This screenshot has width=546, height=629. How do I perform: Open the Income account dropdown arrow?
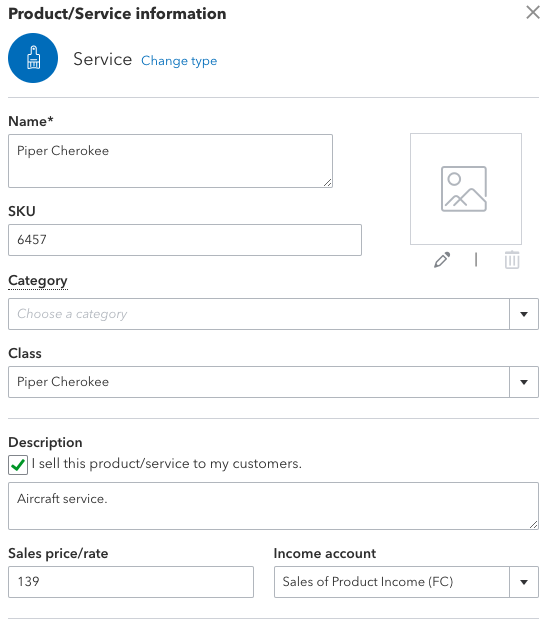[524, 582]
